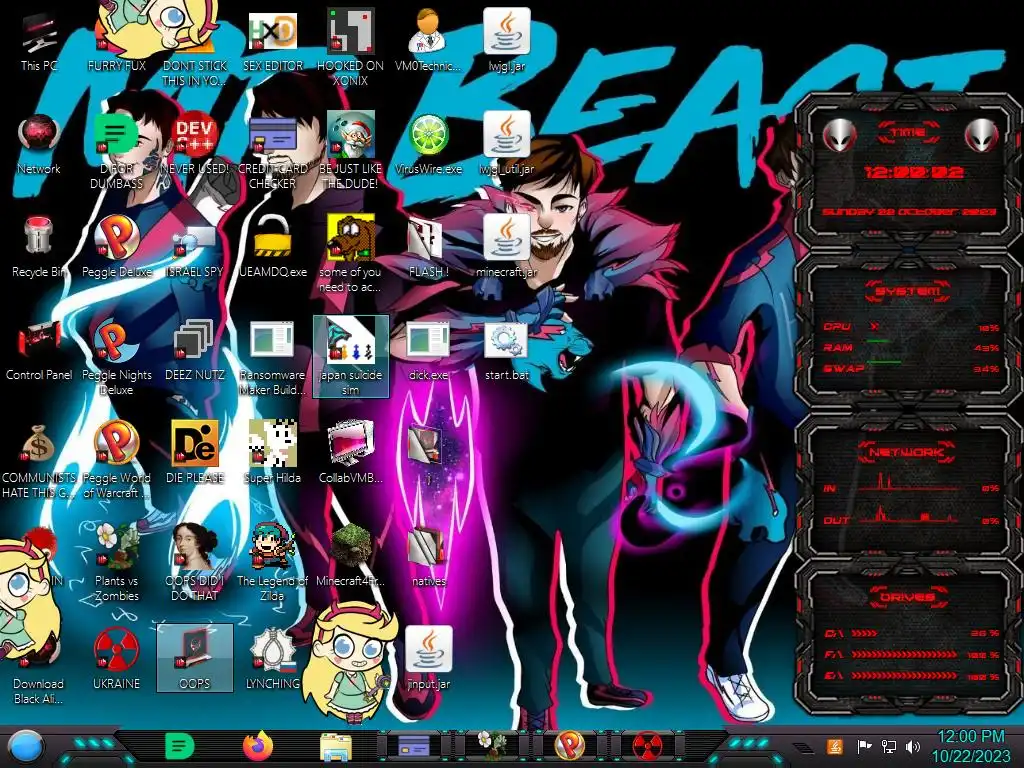Select the lwjgl_util.jar file
This screenshot has width=1024, height=768.
coord(506,144)
